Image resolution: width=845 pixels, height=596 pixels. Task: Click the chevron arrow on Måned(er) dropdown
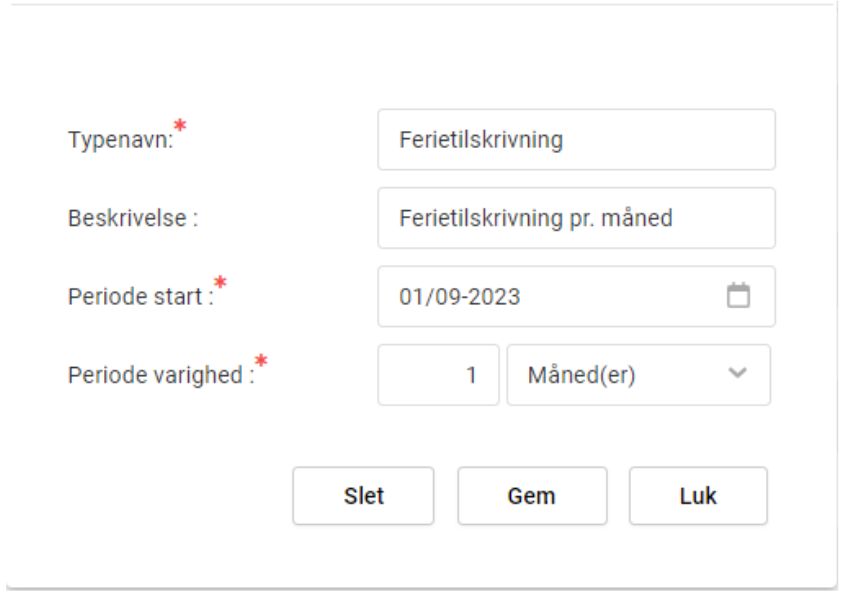click(738, 374)
